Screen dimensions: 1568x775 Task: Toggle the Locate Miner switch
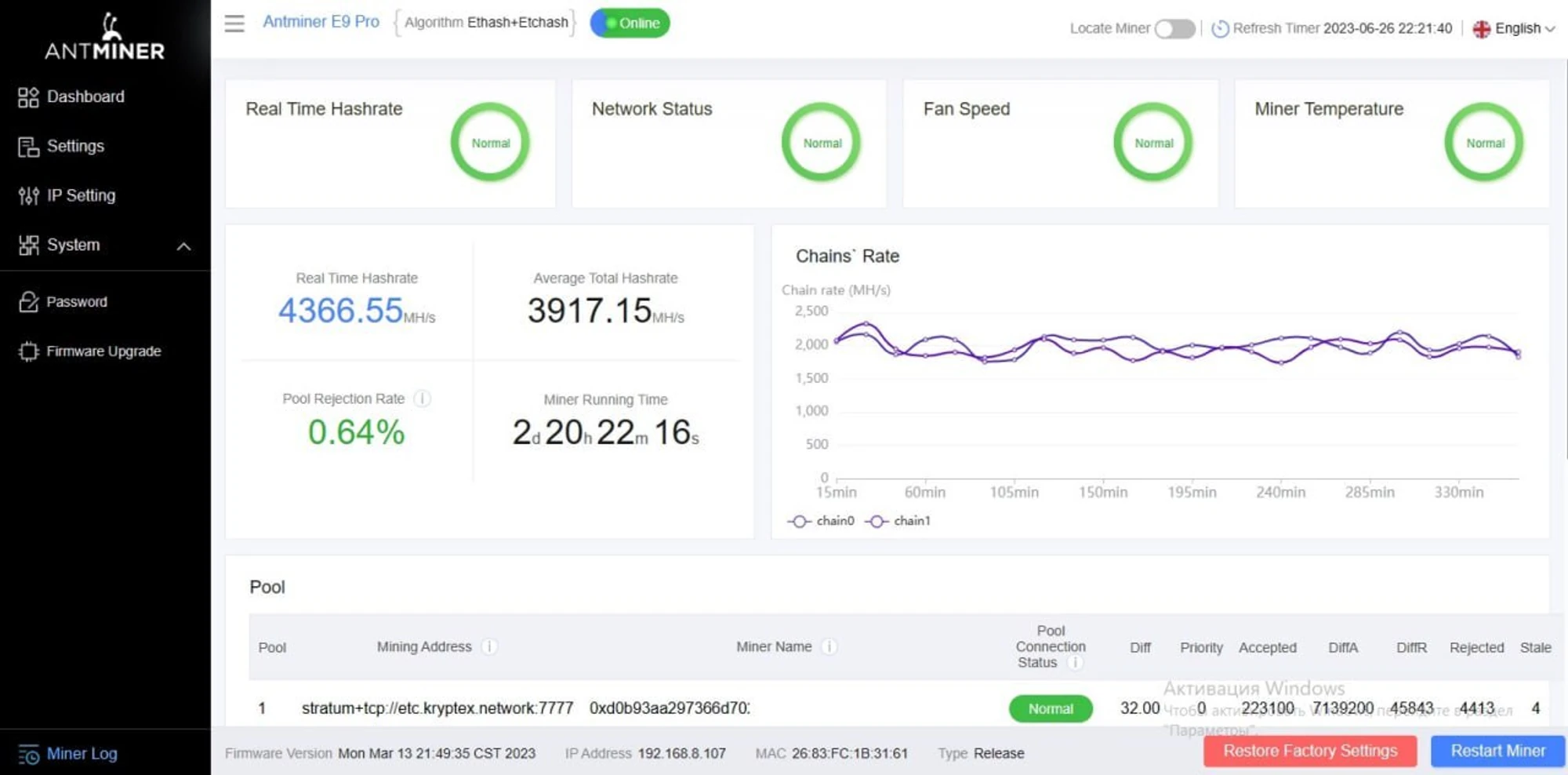click(1174, 29)
